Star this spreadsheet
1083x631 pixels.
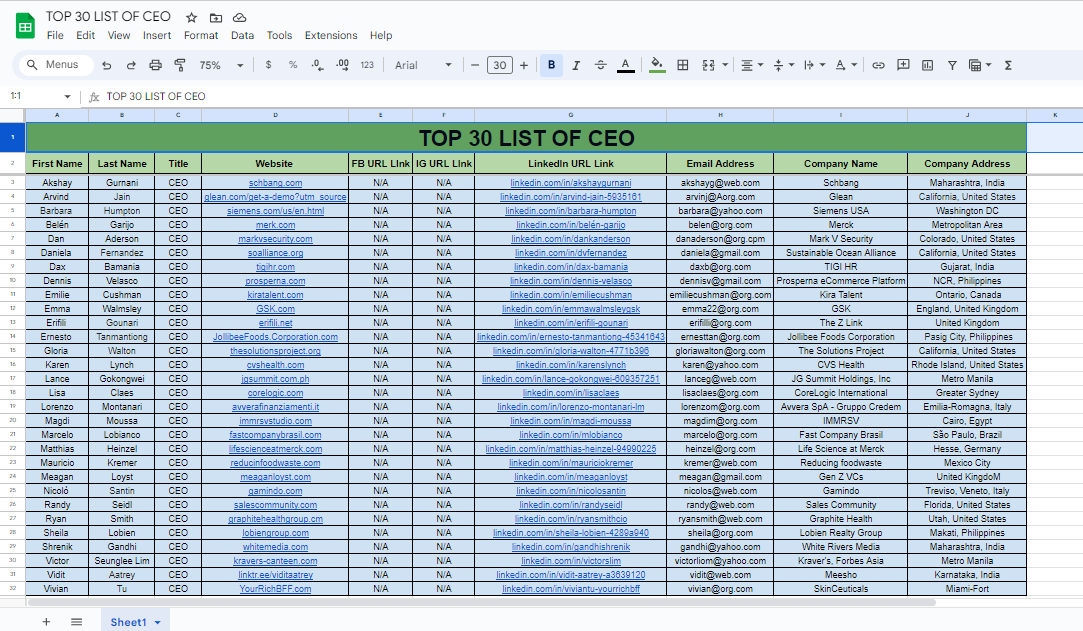point(192,17)
